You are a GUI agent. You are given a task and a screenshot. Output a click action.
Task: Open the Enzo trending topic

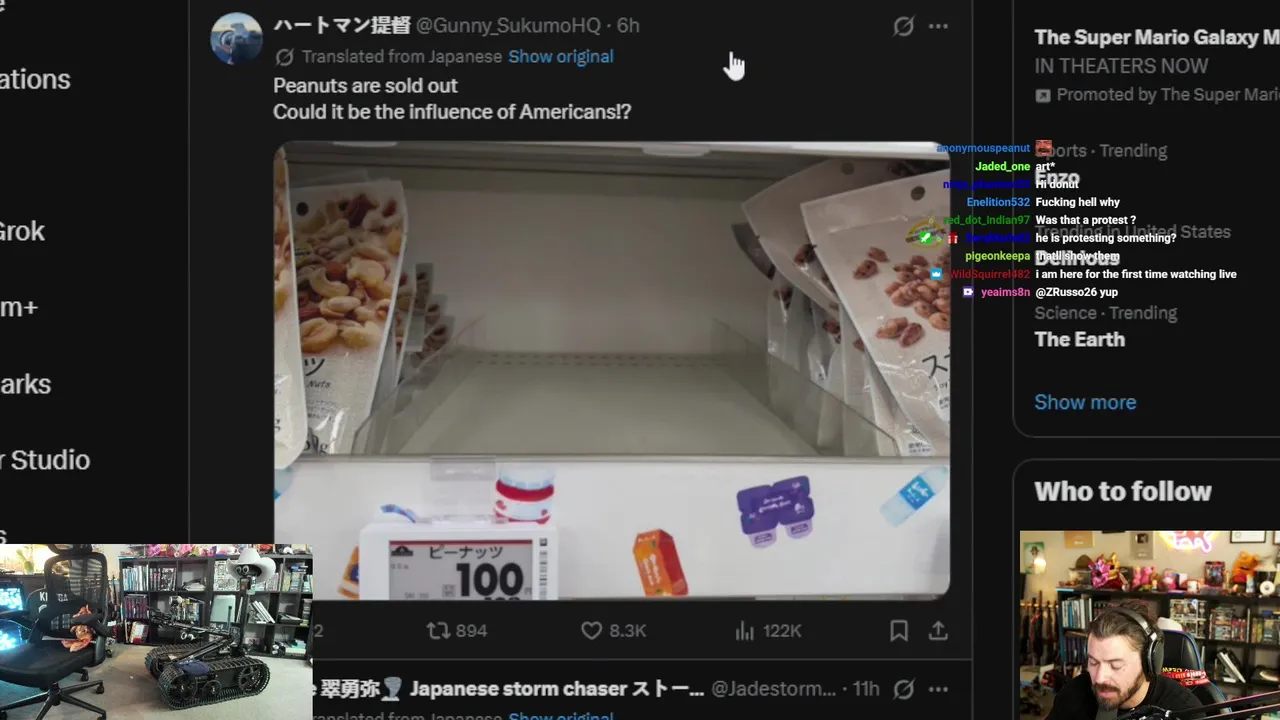(x=1058, y=178)
